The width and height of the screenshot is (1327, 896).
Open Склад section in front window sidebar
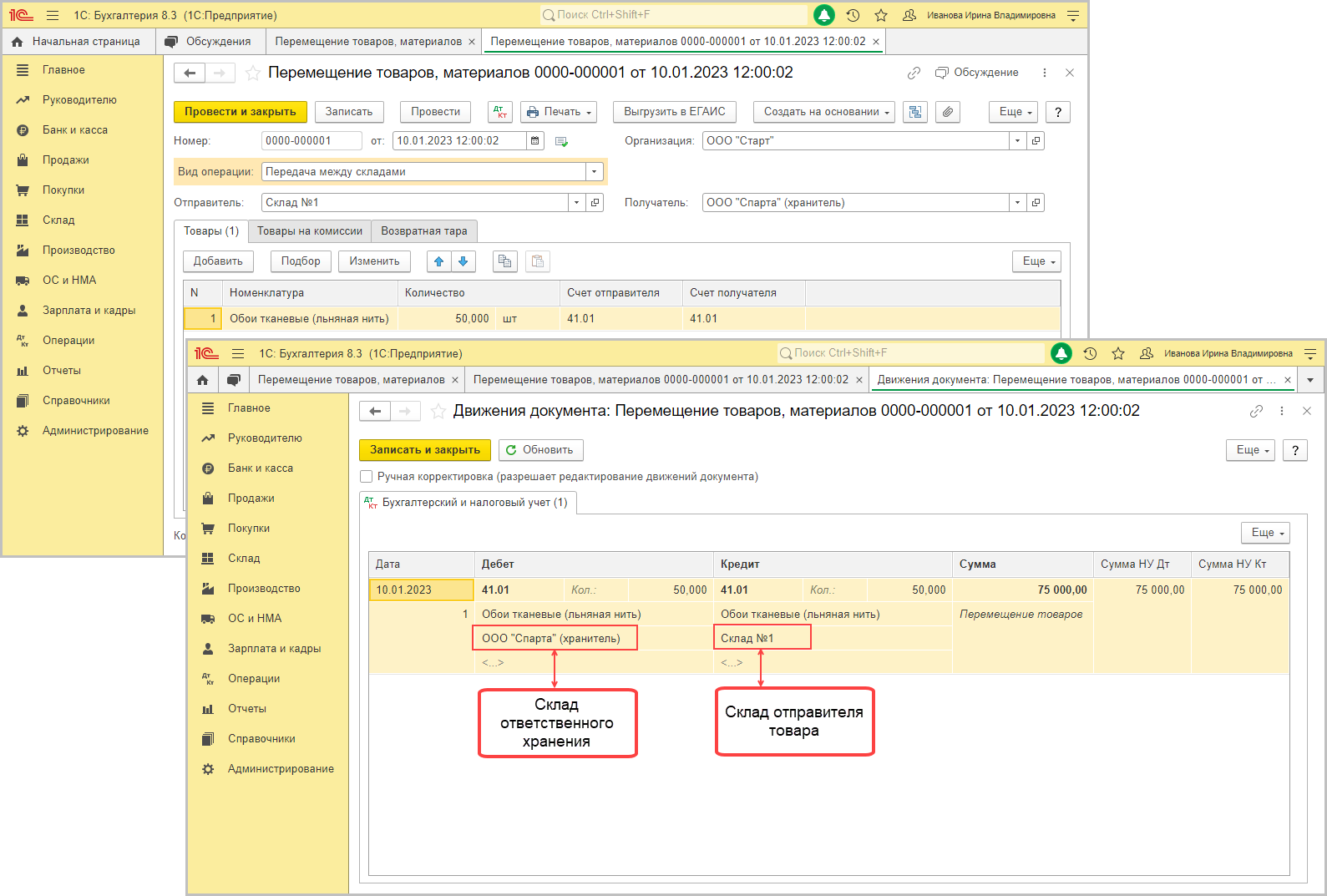point(244,559)
